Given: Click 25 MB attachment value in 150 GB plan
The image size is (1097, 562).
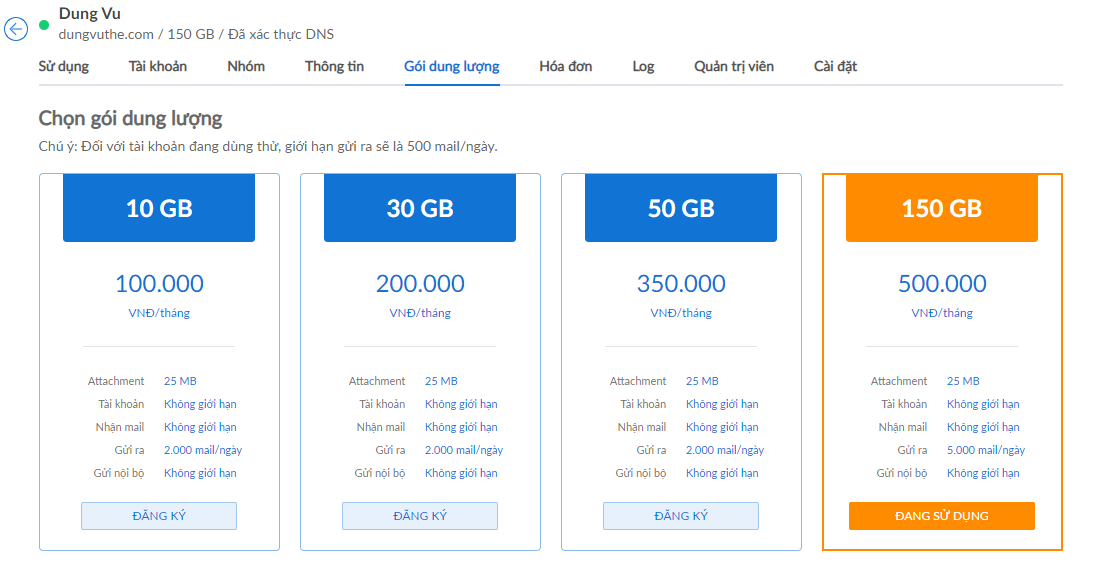Looking at the screenshot, I should coord(963,381).
